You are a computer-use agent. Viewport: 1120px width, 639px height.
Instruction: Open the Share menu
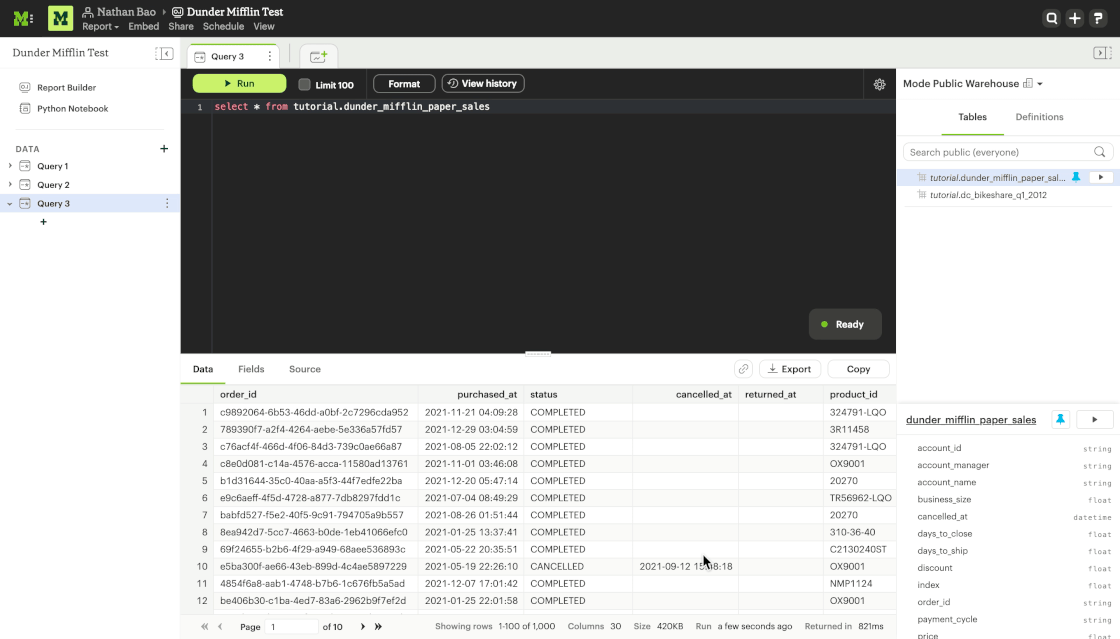pyautogui.click(x=181, y=26)
